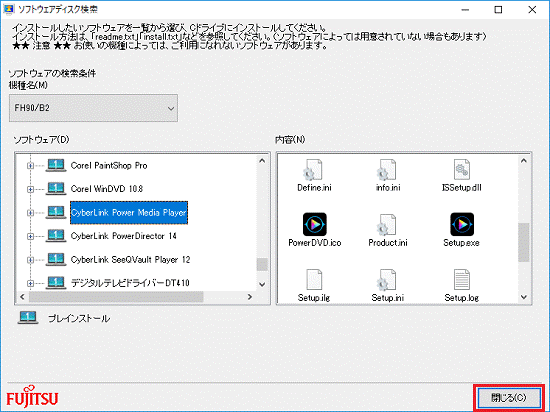The width and height of the screenshot is (550, 412).
Task: Click the contents pane vertical scrollbar thumb
Action: coord(524,242)
